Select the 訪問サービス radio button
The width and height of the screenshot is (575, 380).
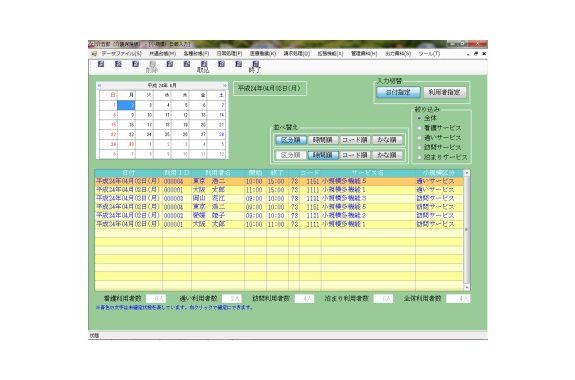(419, 147)
